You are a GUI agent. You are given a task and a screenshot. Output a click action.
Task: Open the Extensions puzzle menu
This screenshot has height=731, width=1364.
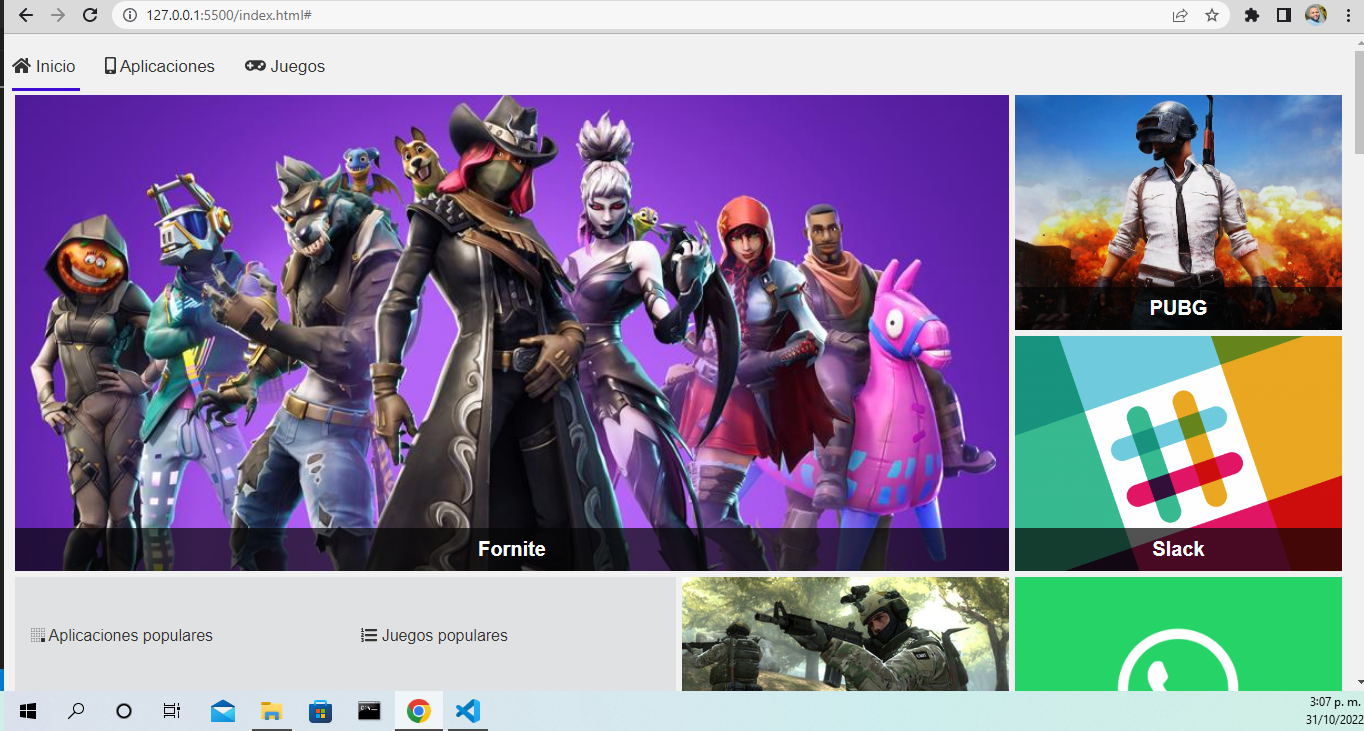click(1252, 15)
